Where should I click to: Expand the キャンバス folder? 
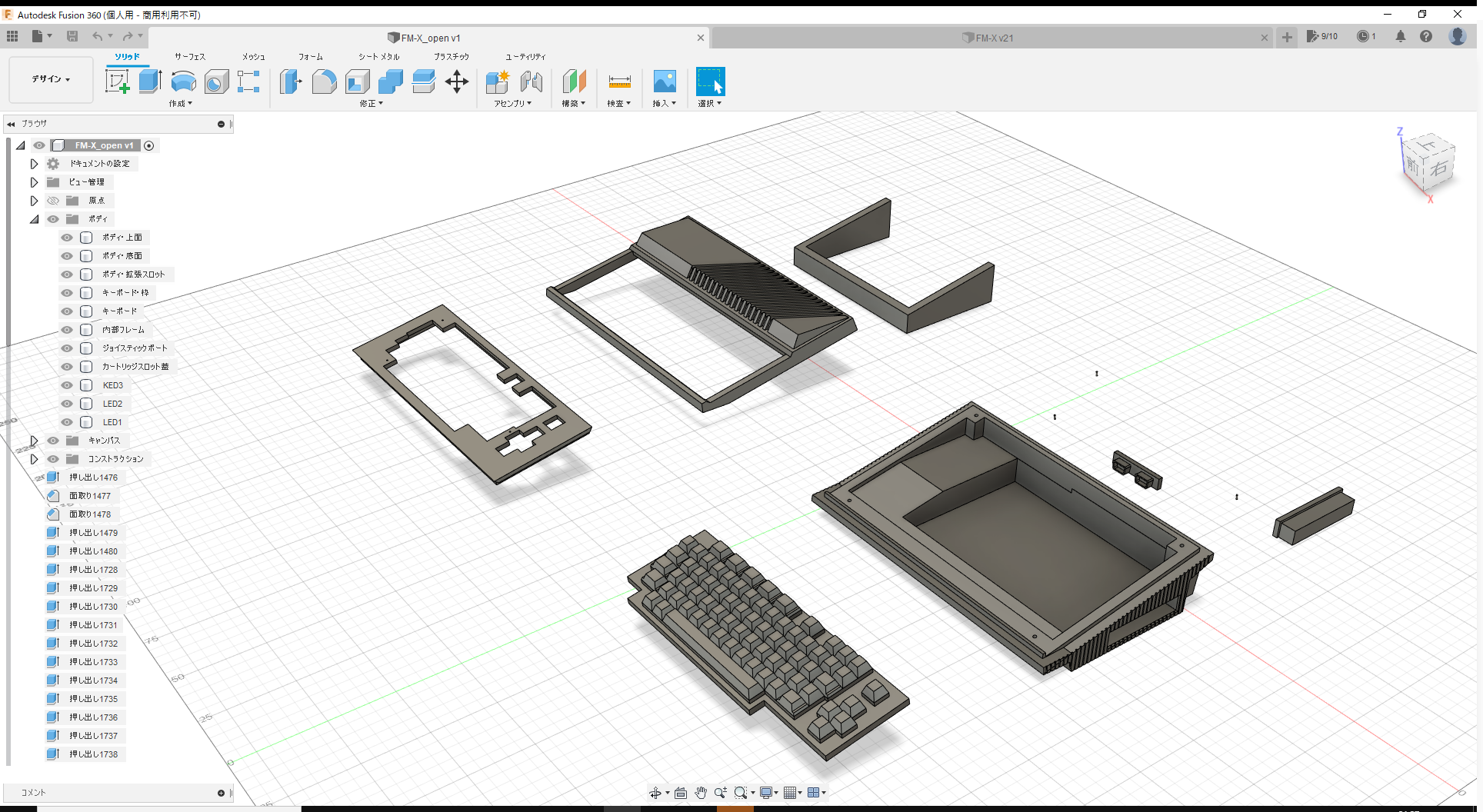coord(34,440)
